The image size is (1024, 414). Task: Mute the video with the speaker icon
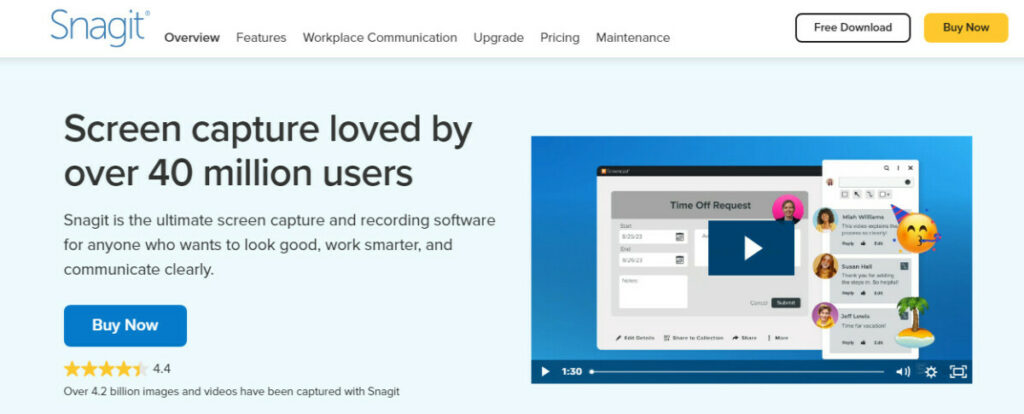[903, 372]
